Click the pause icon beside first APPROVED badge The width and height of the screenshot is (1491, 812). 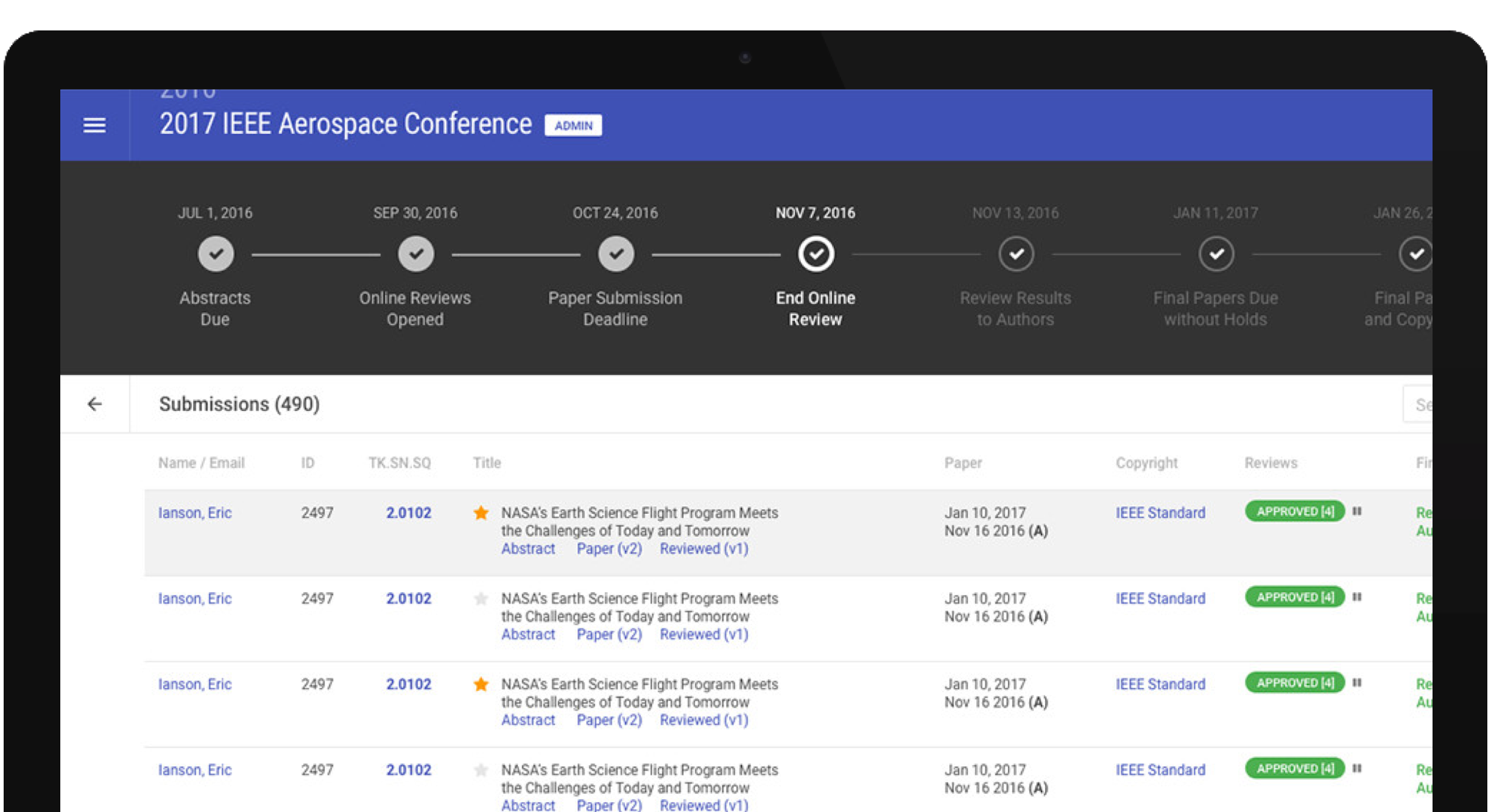(x=1357, y=511)
